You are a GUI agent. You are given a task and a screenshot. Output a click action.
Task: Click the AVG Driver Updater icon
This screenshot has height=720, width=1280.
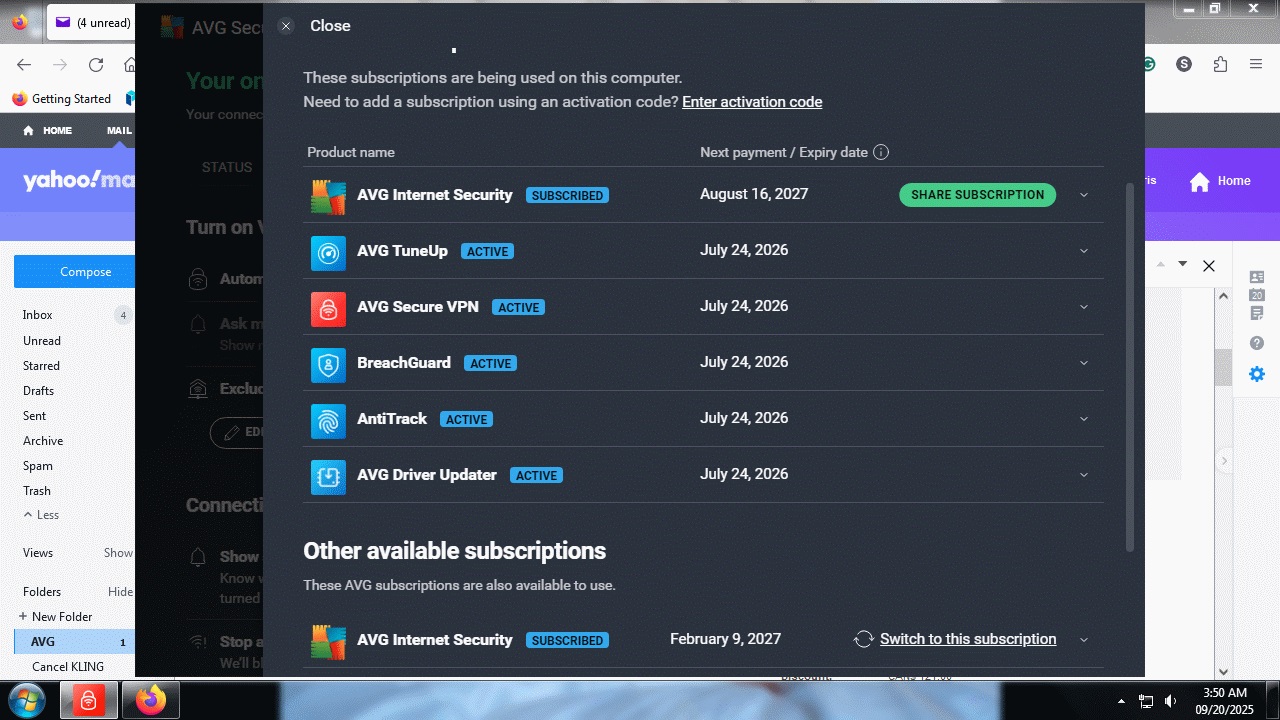(328, 476)
